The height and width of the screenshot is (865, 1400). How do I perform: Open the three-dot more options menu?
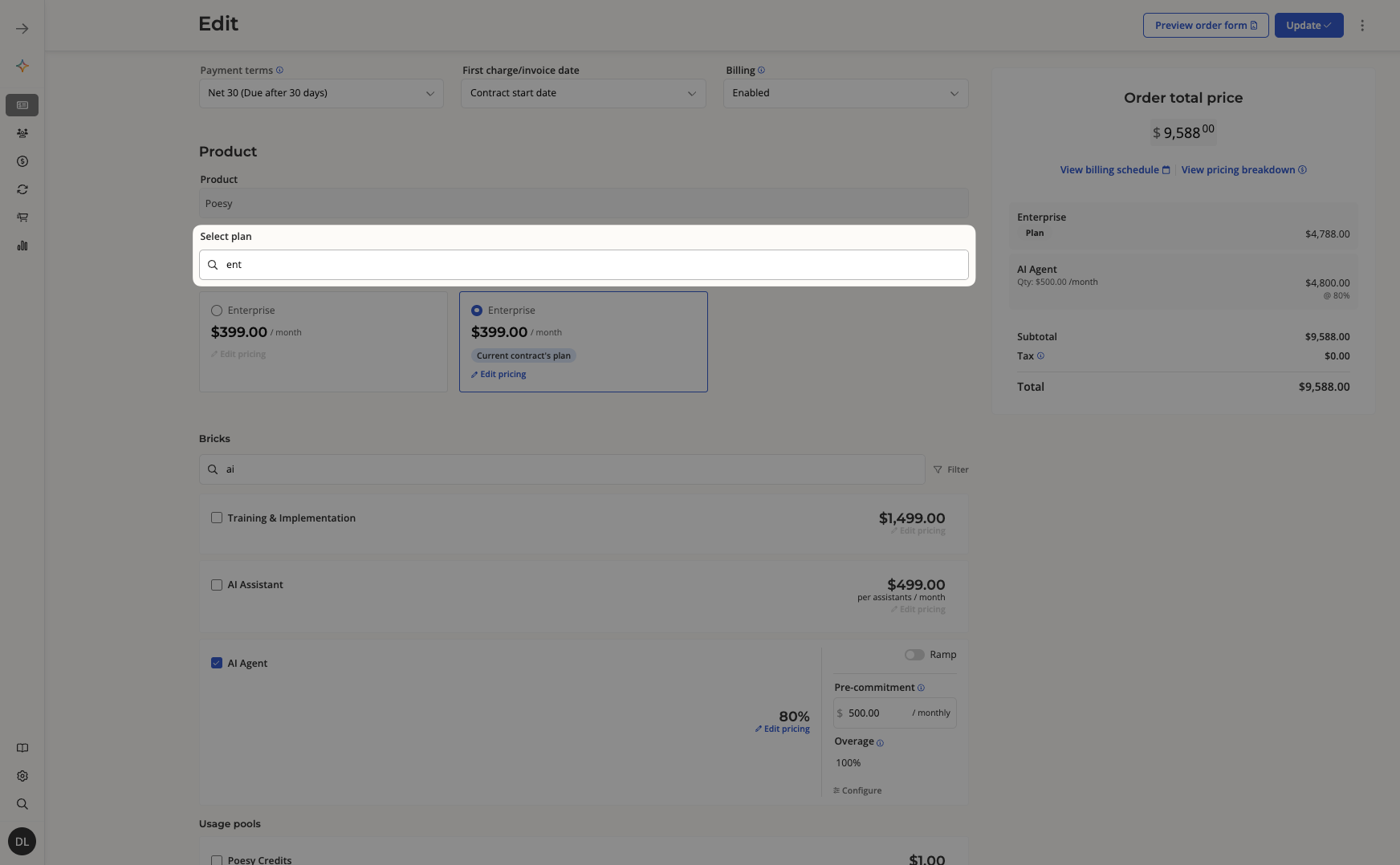point(1362,26)
